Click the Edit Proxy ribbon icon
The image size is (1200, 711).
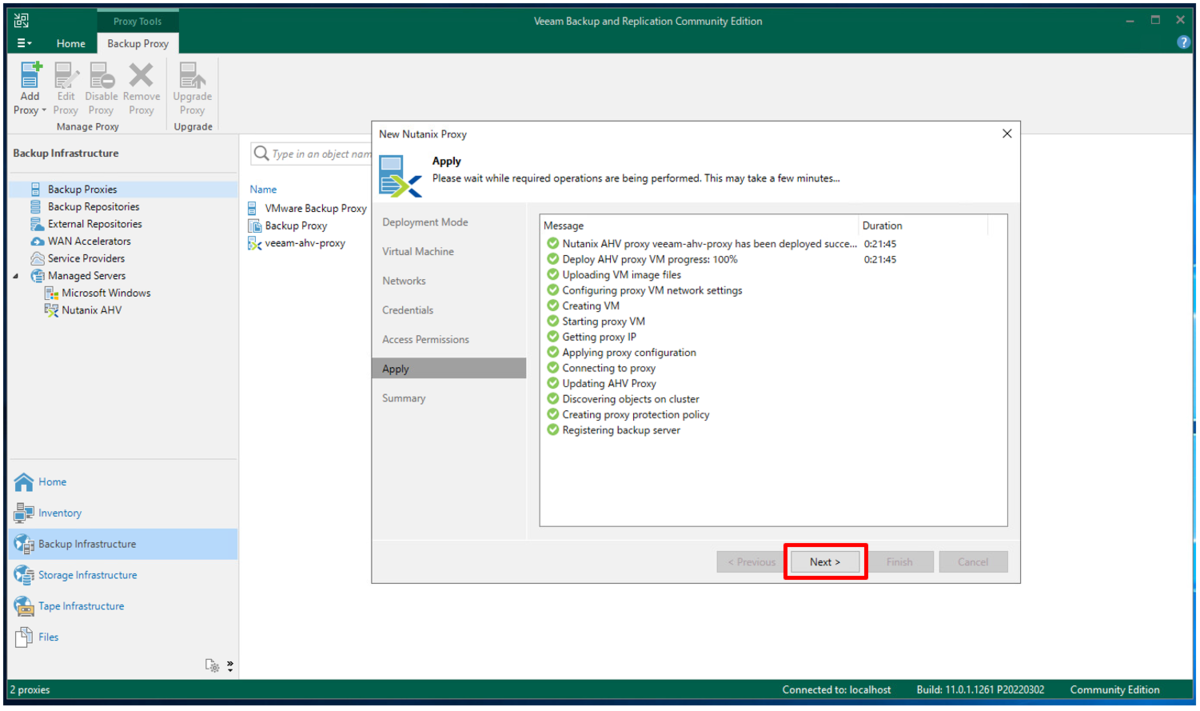point(66,75)
